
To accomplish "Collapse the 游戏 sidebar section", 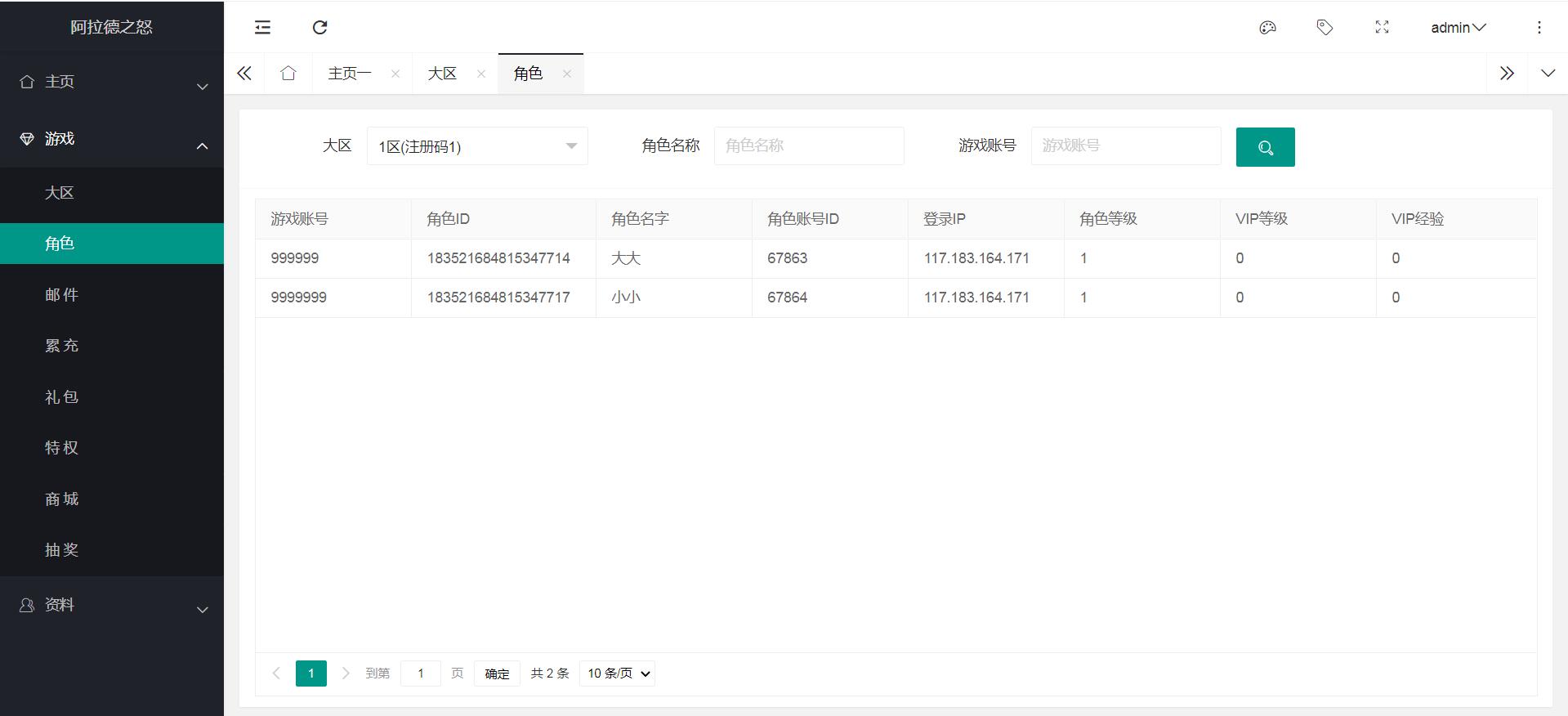I will tap(112, 139).
